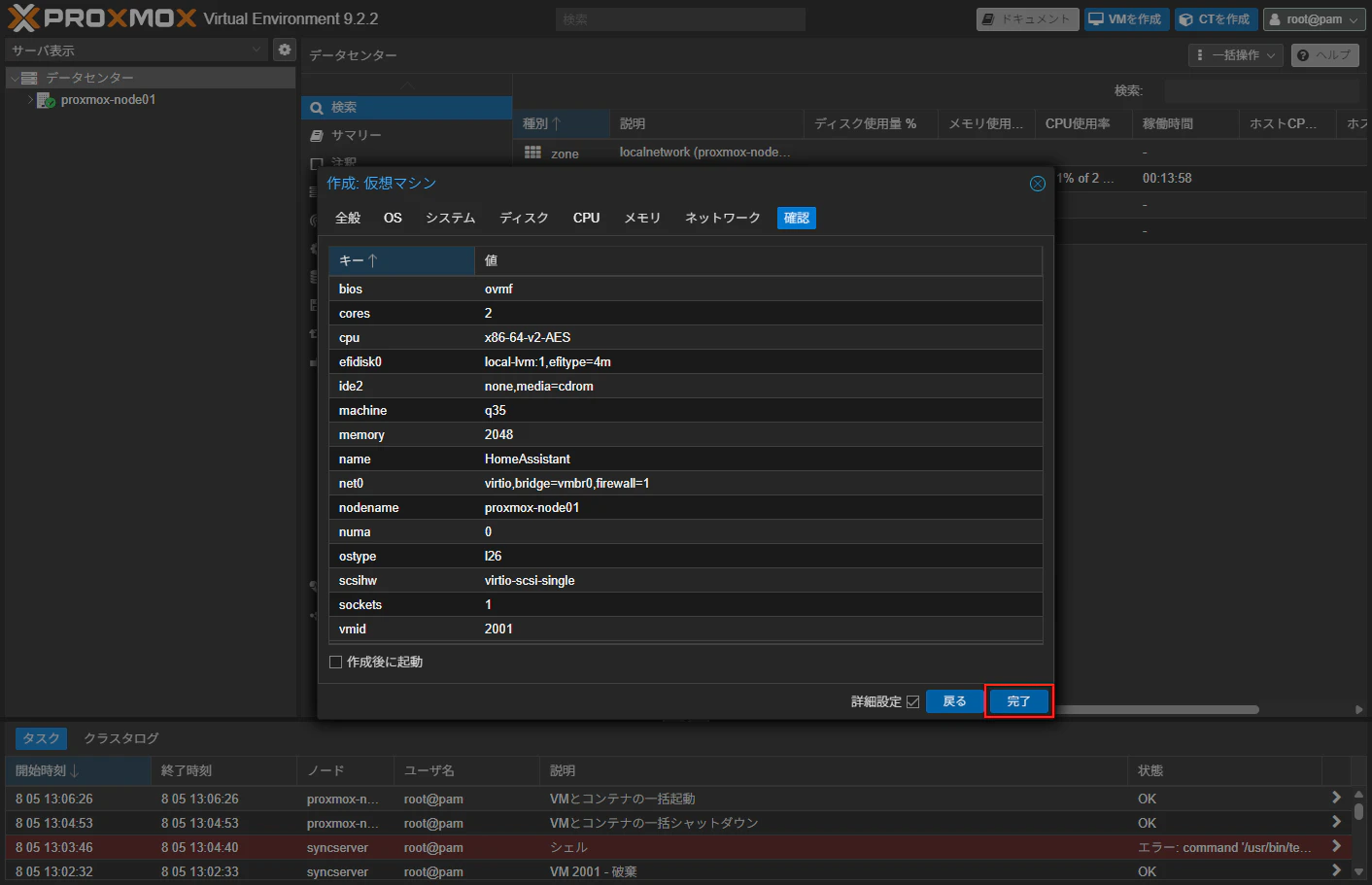Switch to the CPU wizard tab
Screen dimensions: 1372x885
click(x=586, y=218)
